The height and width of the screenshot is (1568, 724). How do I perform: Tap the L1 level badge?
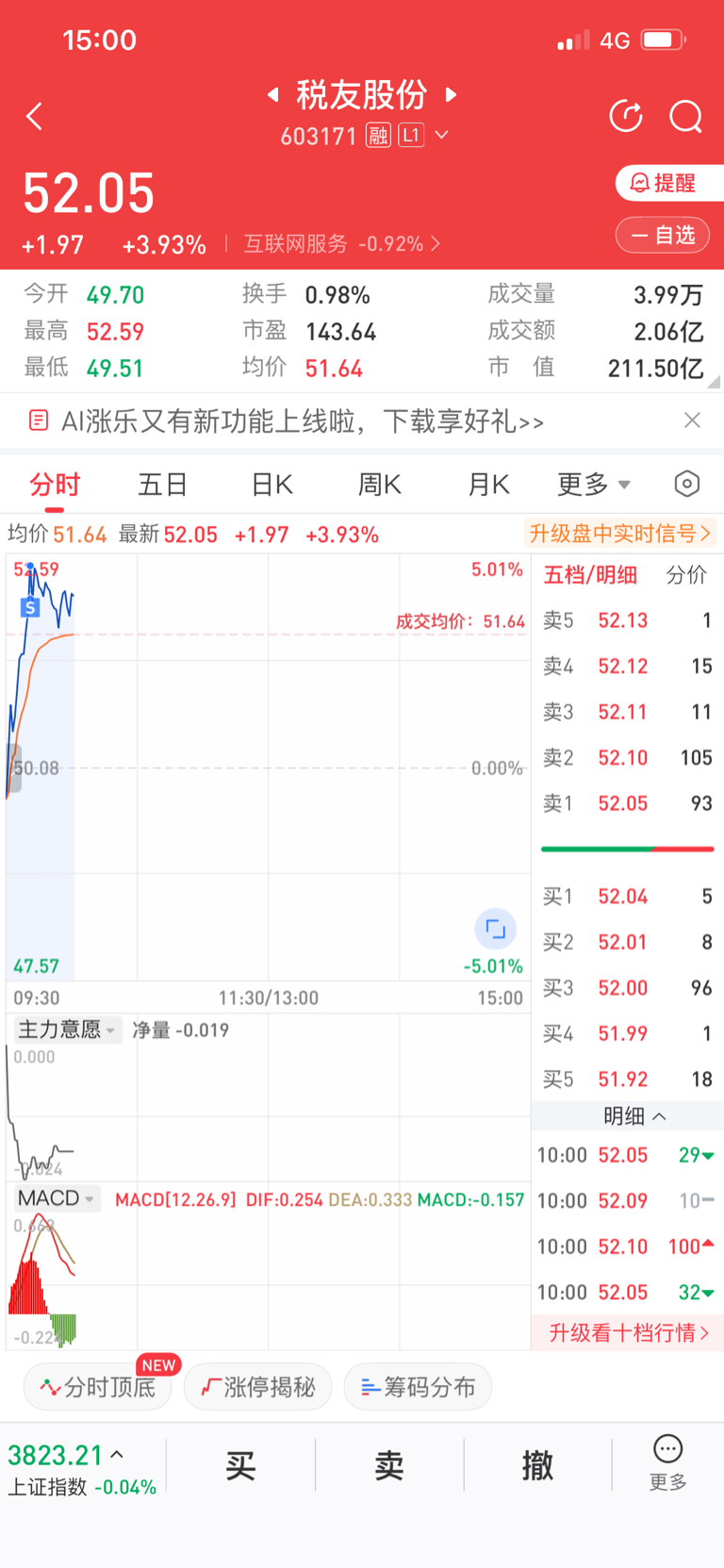pos(410,135)
